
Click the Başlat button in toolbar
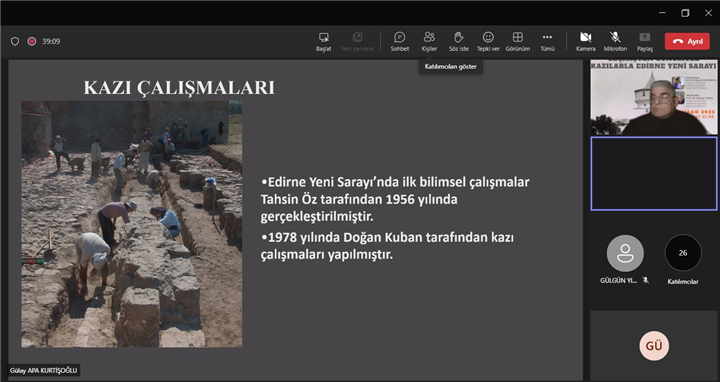point(323,41)
